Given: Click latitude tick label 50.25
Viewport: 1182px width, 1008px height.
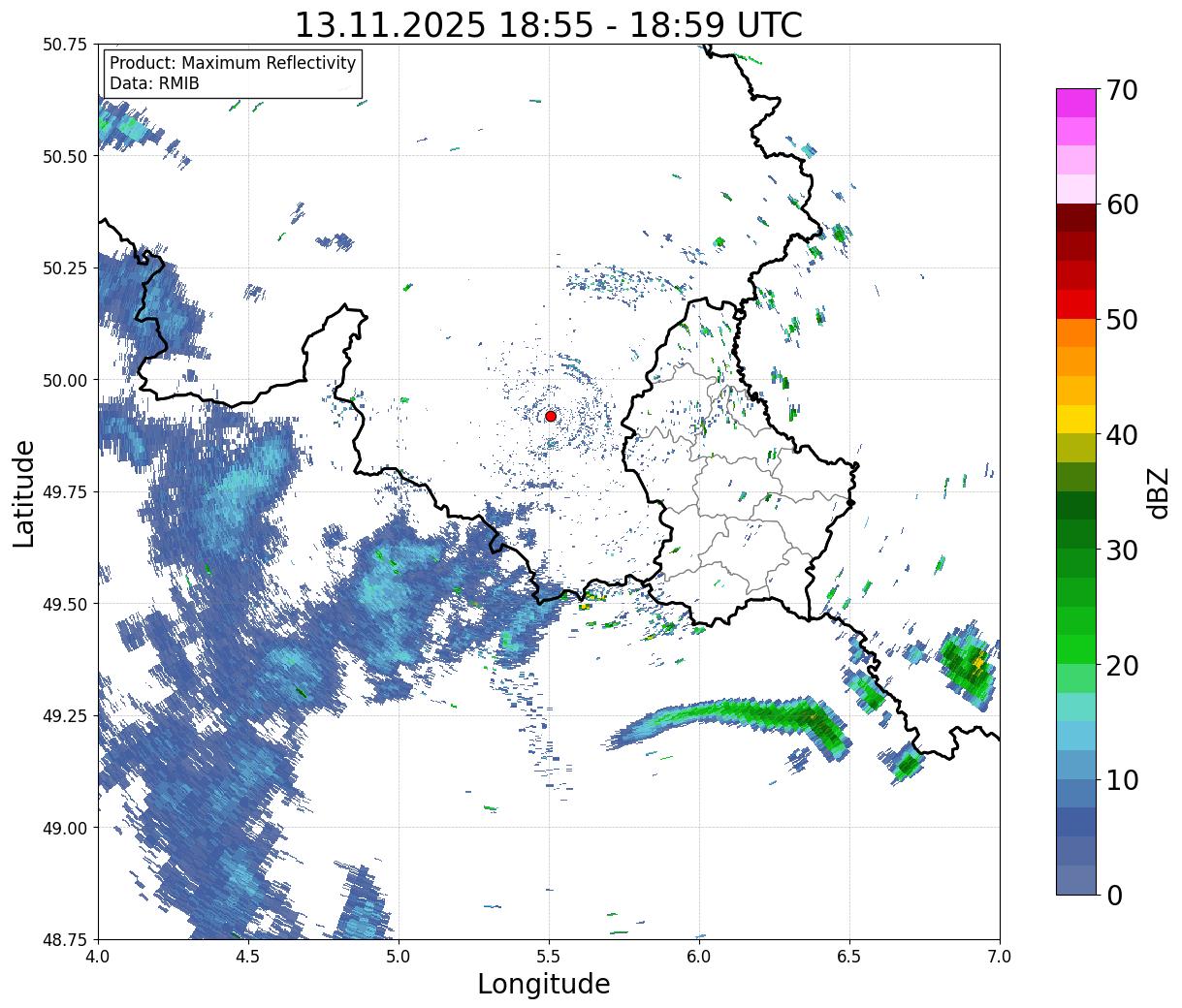Looking at the screenshot, I should click(x=65, y=268).
